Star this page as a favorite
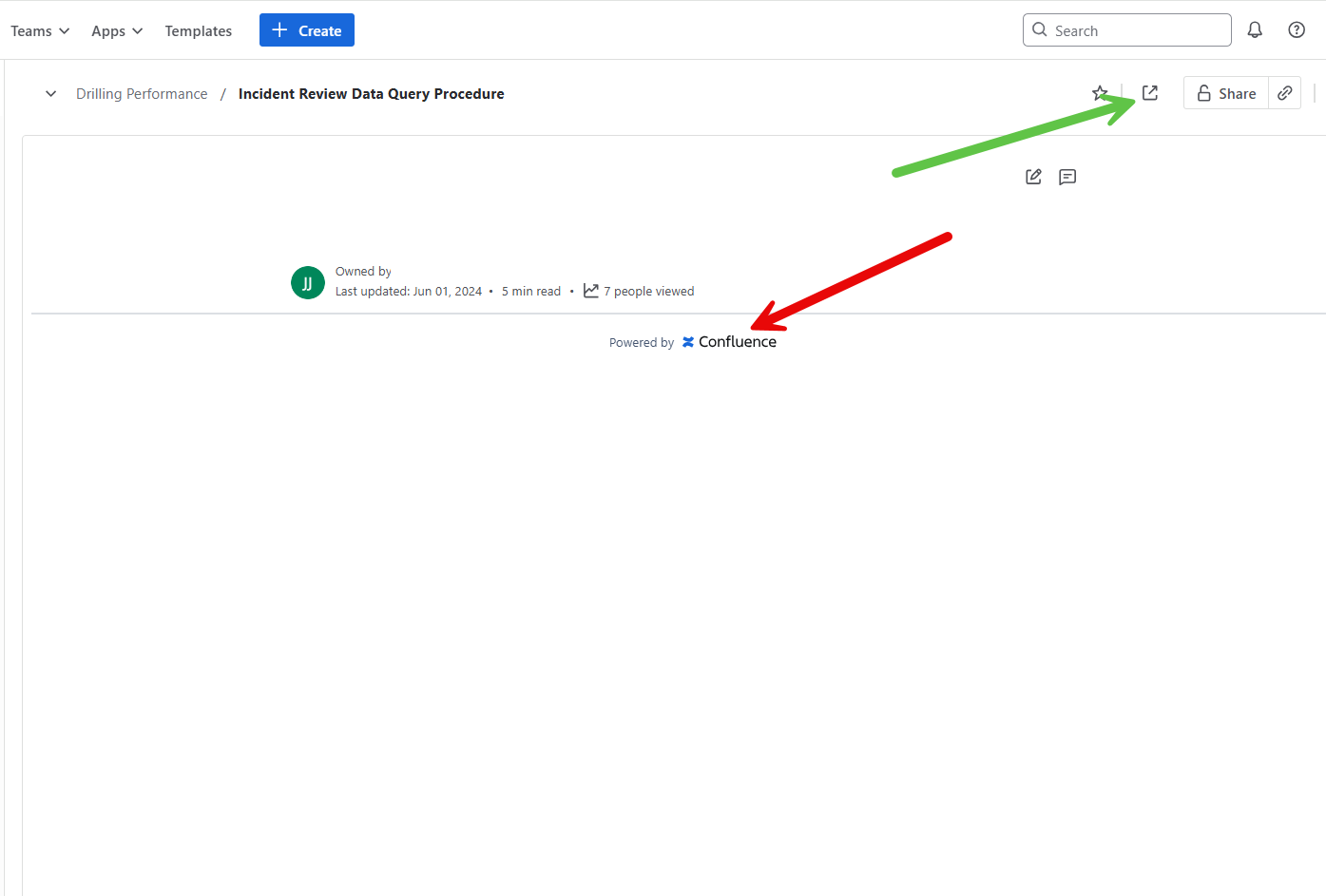This screenshot has height=896, width=1326. pyautogui.click(x=1100, y=93)
